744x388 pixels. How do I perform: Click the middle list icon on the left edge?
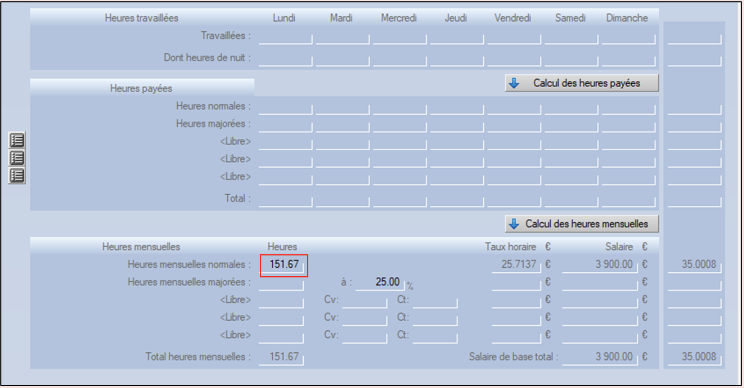[x=17, y=158]
